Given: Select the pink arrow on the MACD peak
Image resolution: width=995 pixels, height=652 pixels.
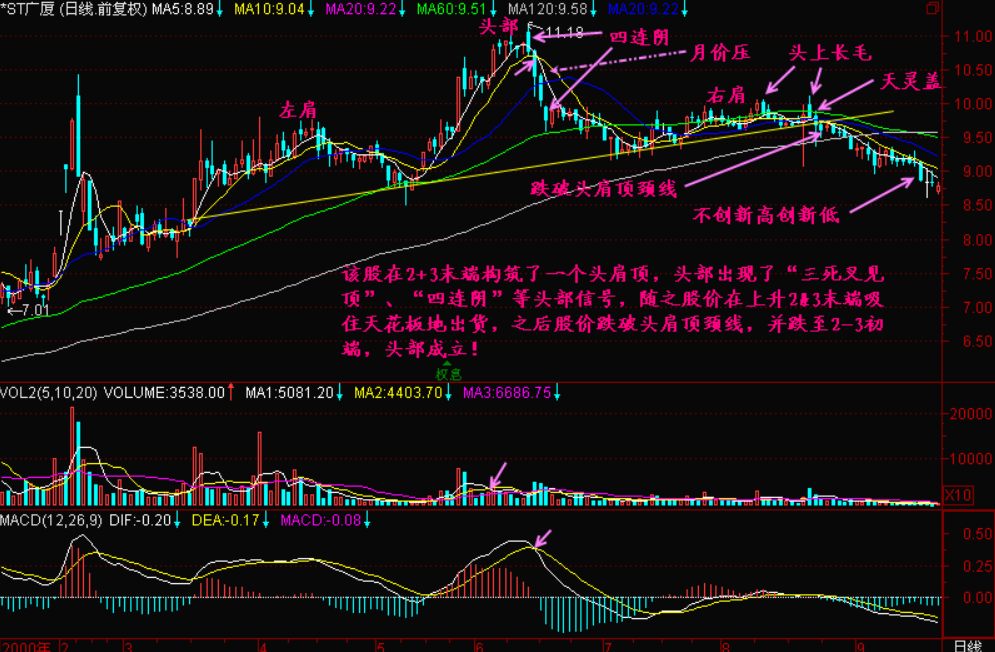Looking at the screenshot, I should tap(545, 539).
